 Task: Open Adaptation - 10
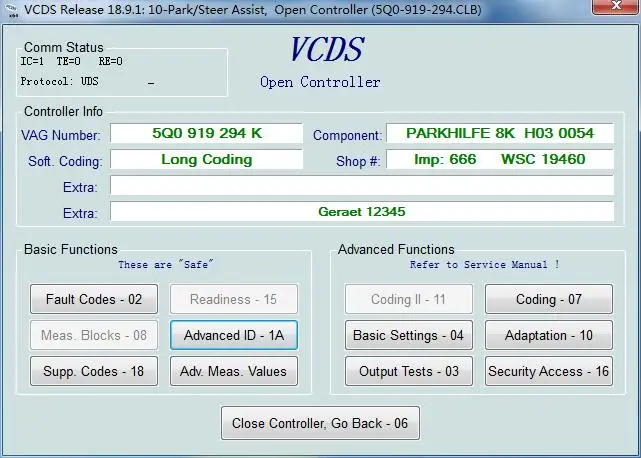point(549,335)
